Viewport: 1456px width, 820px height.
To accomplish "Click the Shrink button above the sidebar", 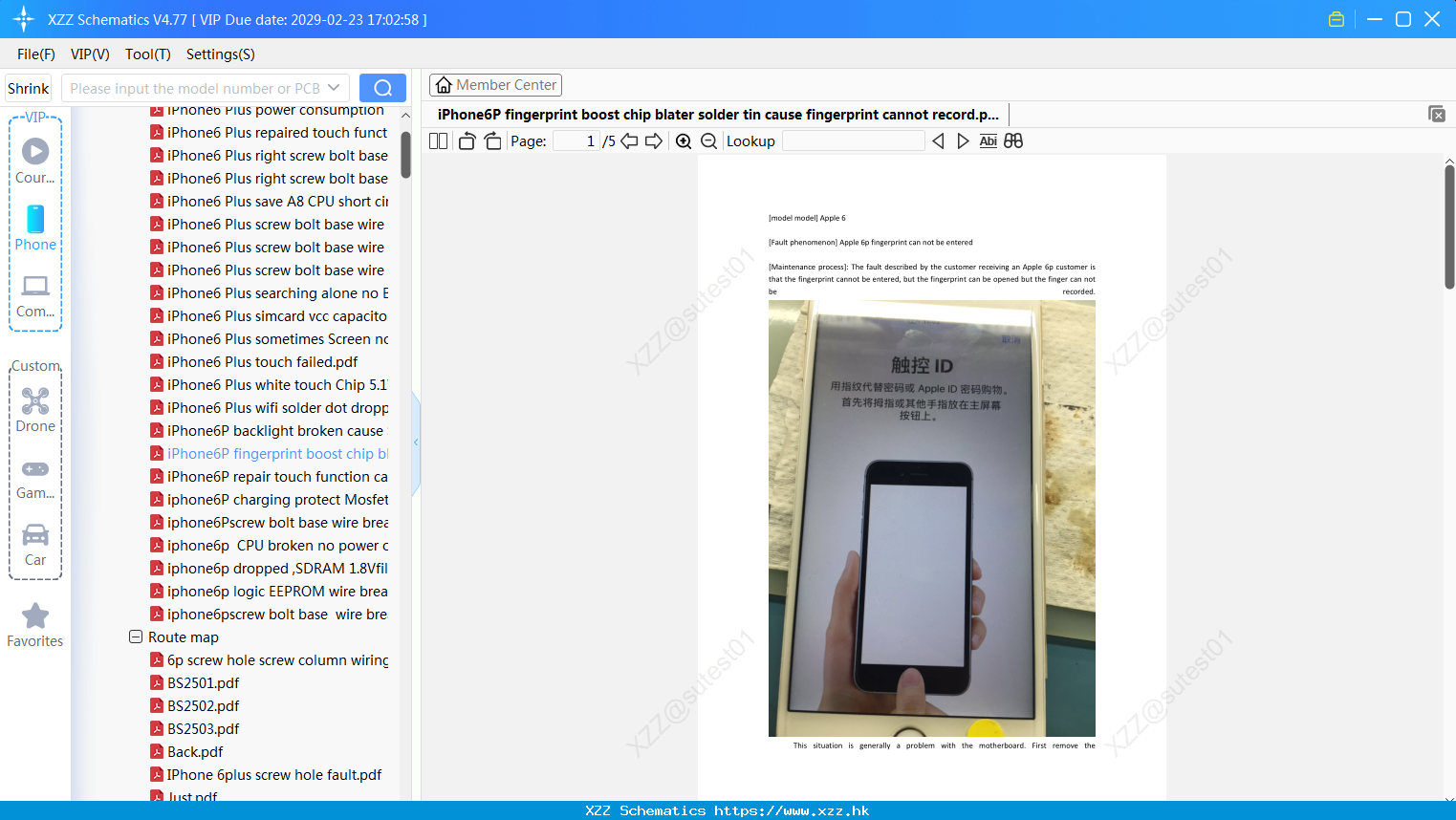I will [27, 88].
